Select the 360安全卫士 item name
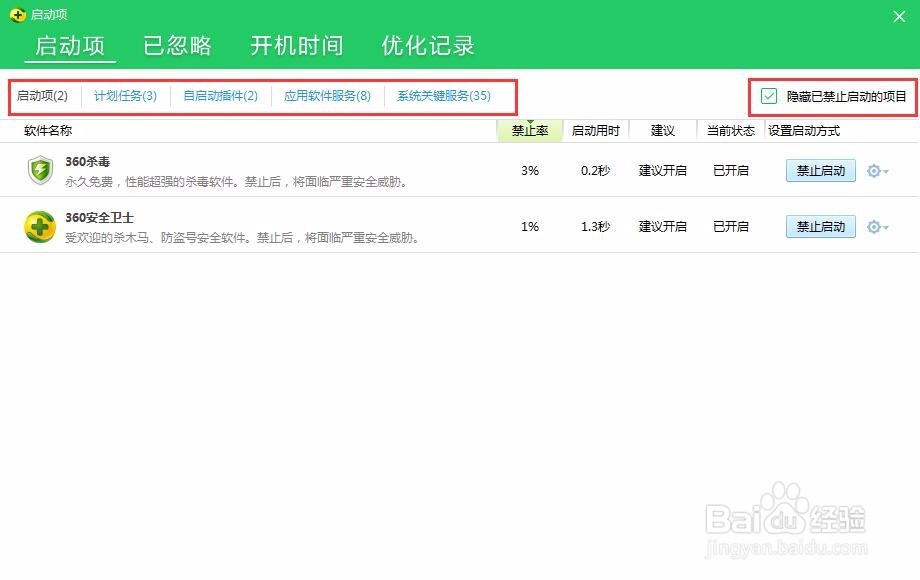This screenshot has width=920, height=580. 99,218
